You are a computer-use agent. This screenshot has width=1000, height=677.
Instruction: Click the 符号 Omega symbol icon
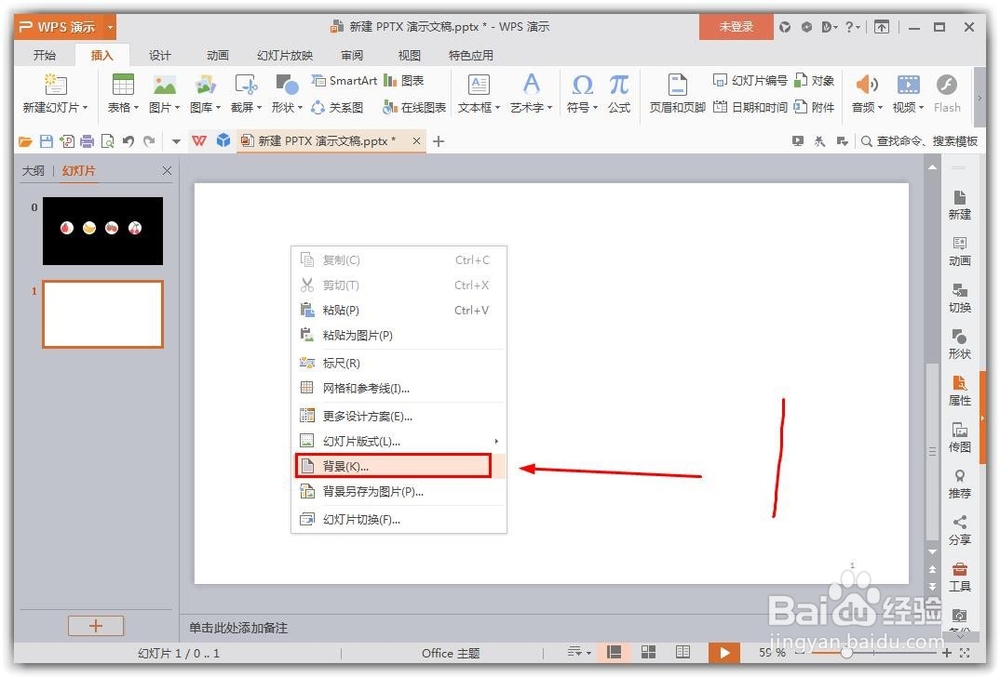582,85
